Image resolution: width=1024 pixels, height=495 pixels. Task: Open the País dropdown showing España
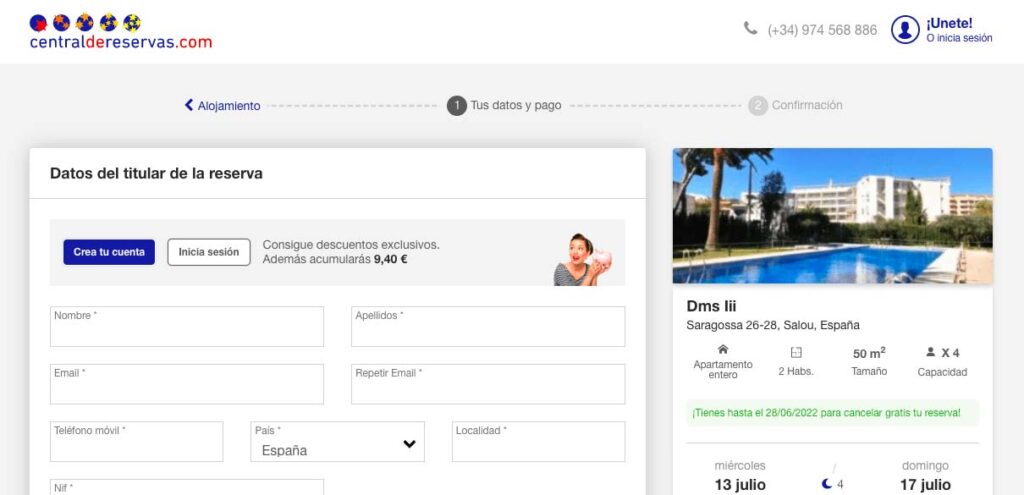pos(338,441)
